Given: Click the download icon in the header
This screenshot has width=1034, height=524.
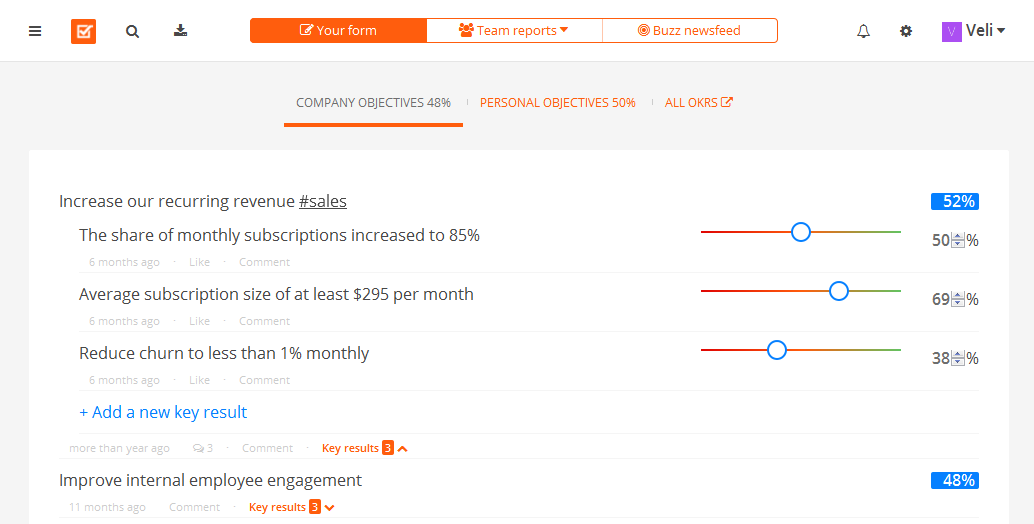Looking at the screenshot, I should pos(180,31).
